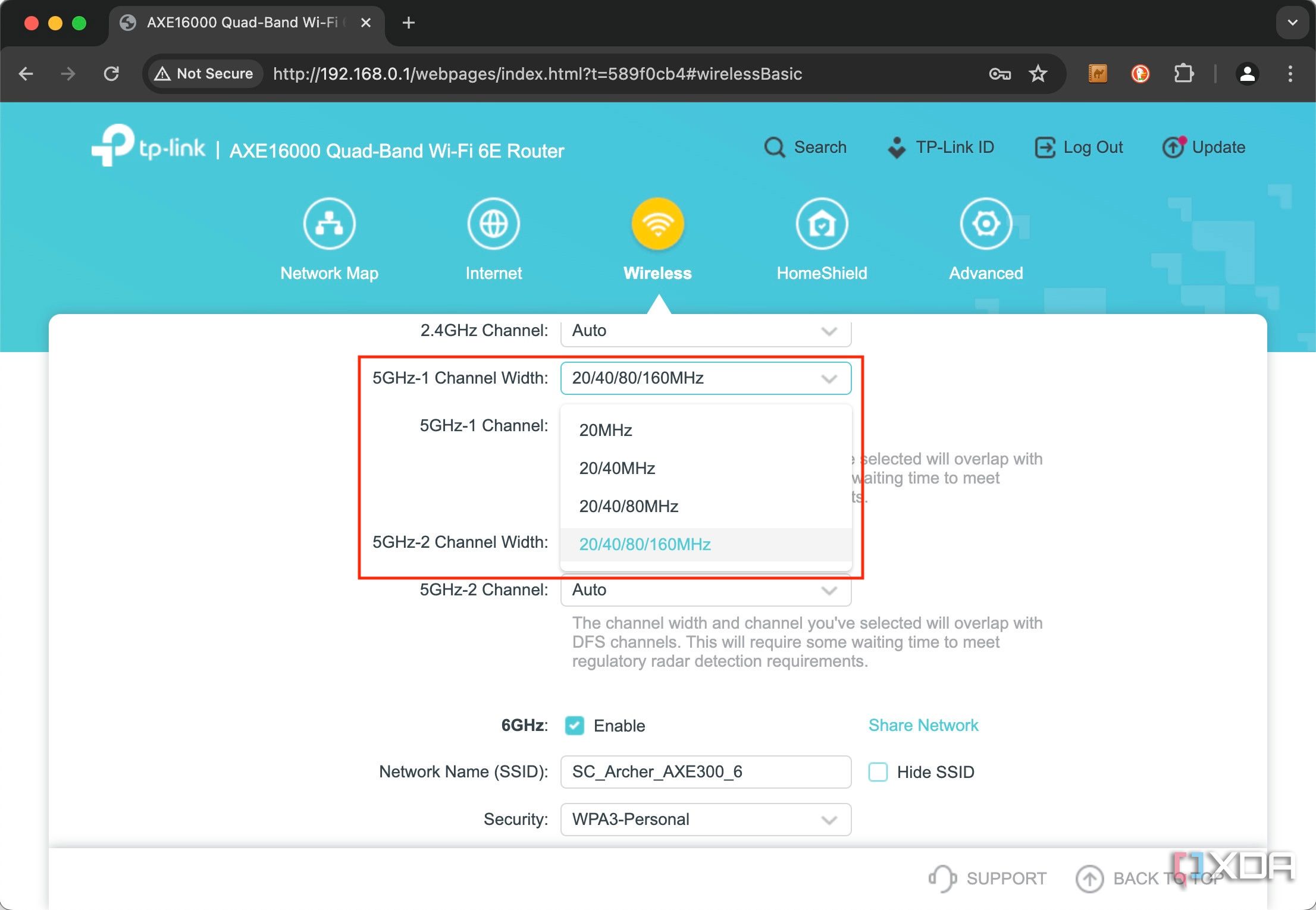
Task: Go back to previous page
Action: (26, 74)
